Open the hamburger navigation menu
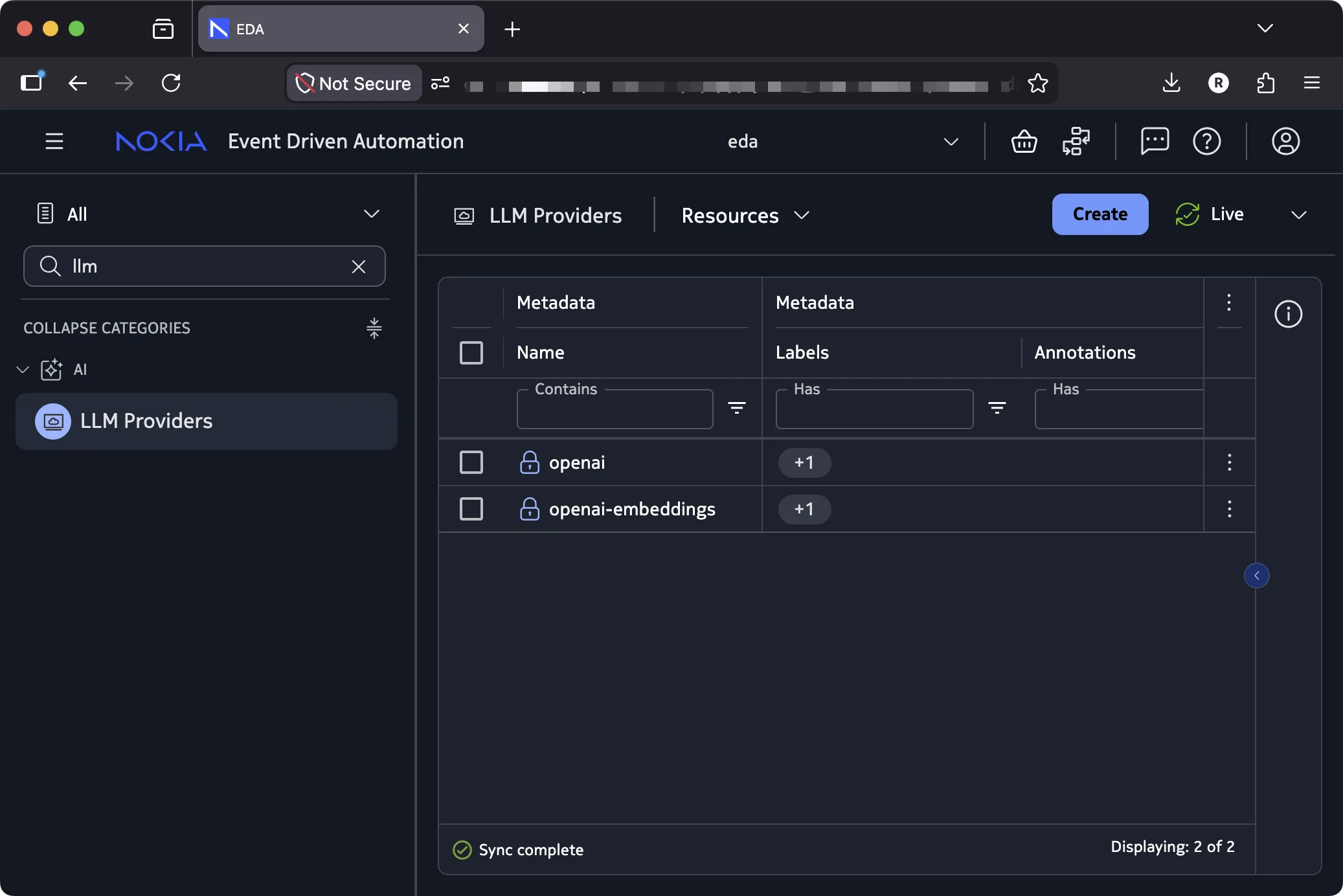The height and width of the screenshot is (896, 1343). pyautogui.click(x=54, y=141)
